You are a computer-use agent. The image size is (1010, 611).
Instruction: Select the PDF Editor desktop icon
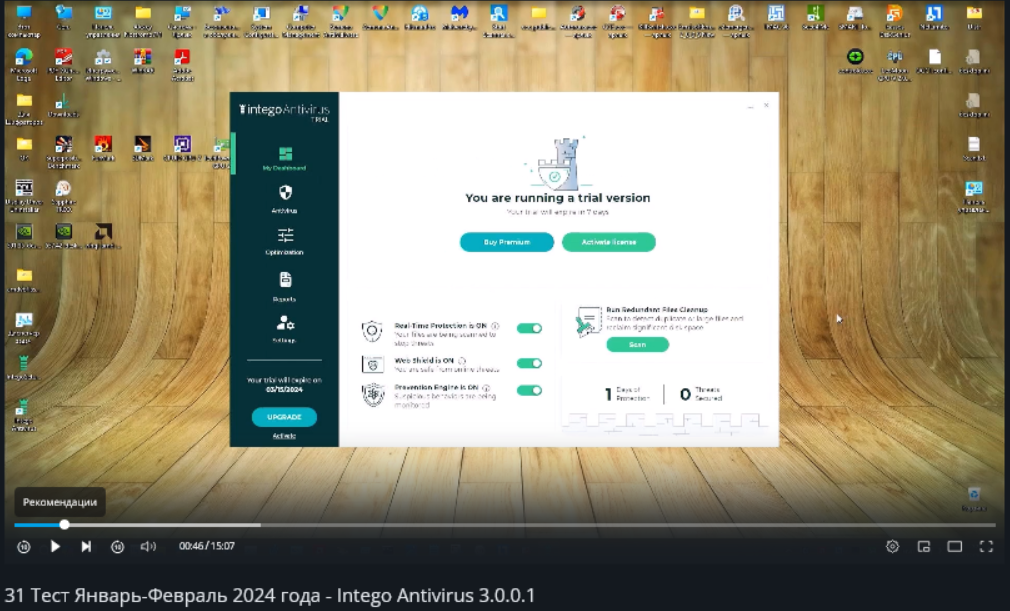[x=63, y=65]
